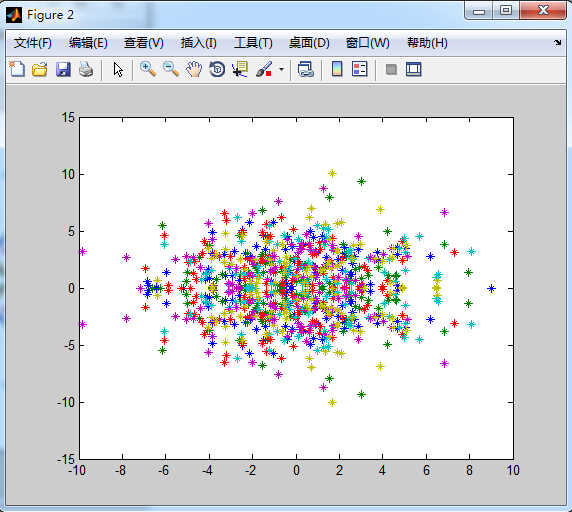Expand the Brush color dropdown arrow

point(281,69)
